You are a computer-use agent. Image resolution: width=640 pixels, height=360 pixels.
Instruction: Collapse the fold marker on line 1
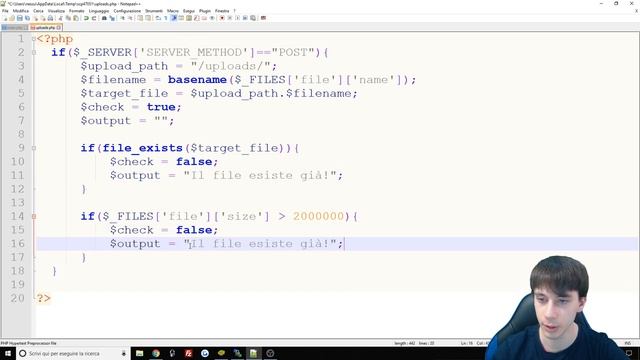(34, 39)
